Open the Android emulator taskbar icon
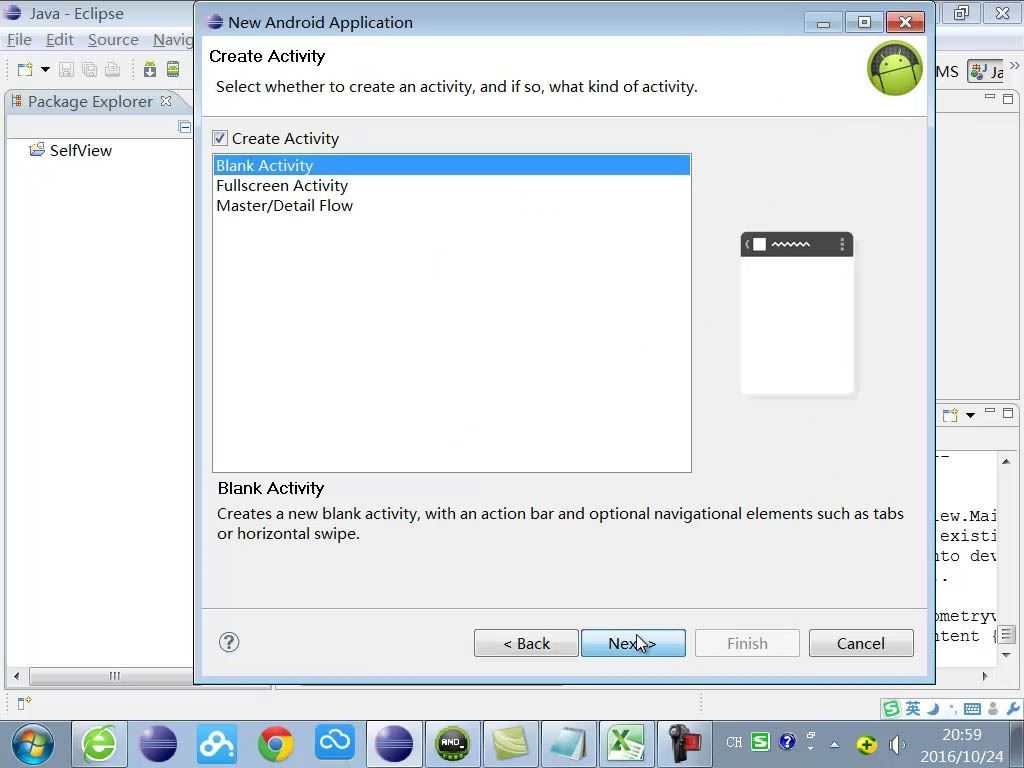Viewport: 1024px width, 768px height. pos(452,744)
